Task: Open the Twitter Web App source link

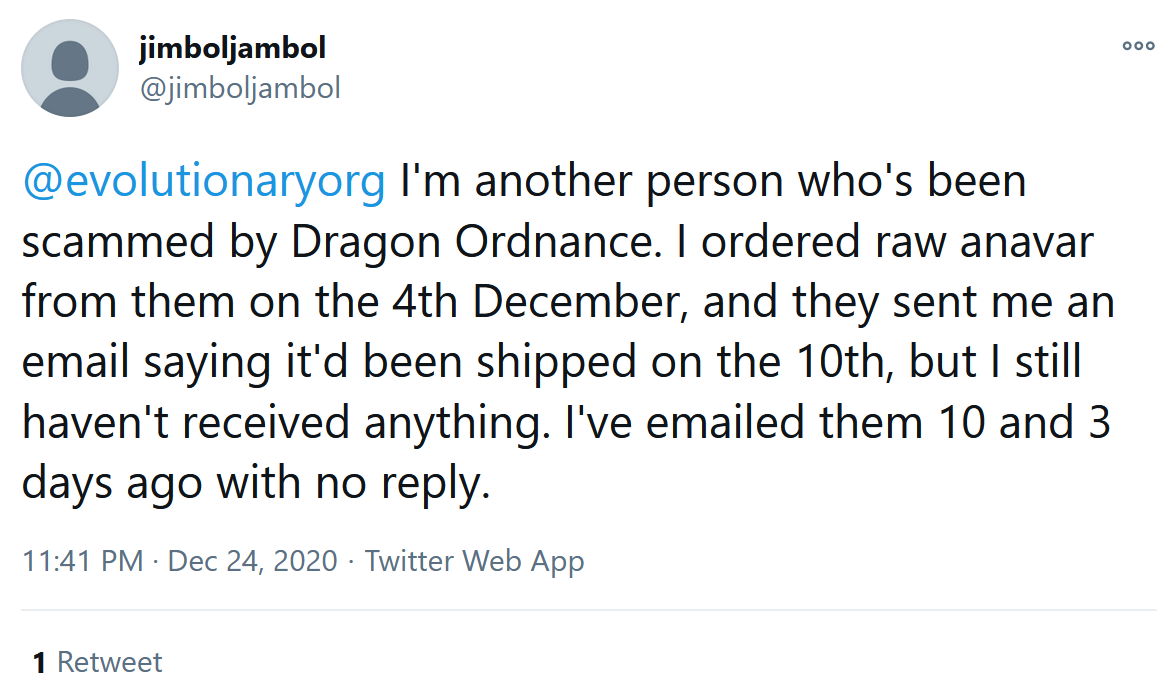Action: pos(474,561)
